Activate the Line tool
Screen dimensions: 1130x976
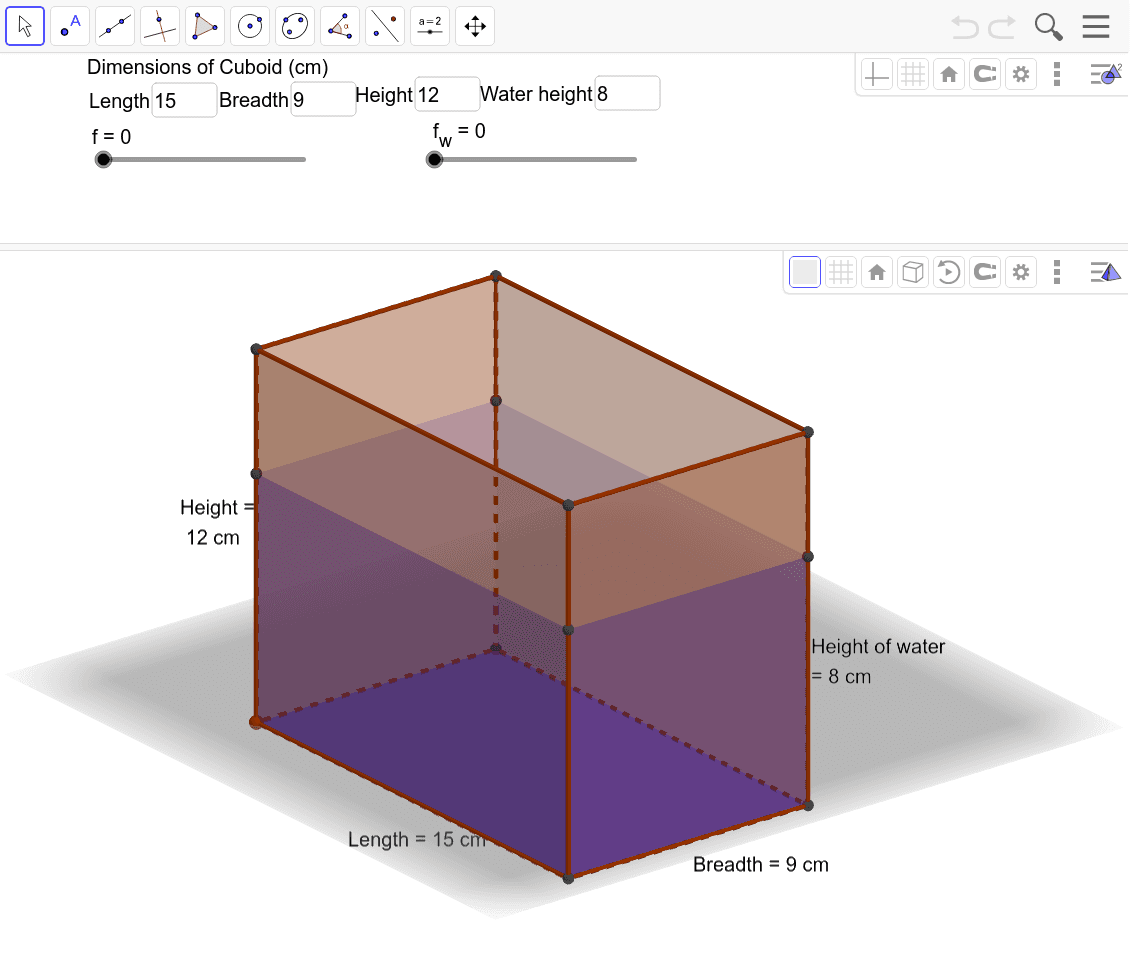(x=115, y=25)
